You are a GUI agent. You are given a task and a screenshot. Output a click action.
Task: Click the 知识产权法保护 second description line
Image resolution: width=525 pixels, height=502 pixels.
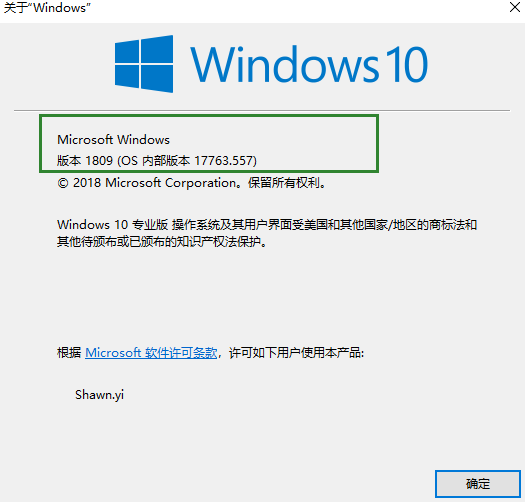(162, 241)
